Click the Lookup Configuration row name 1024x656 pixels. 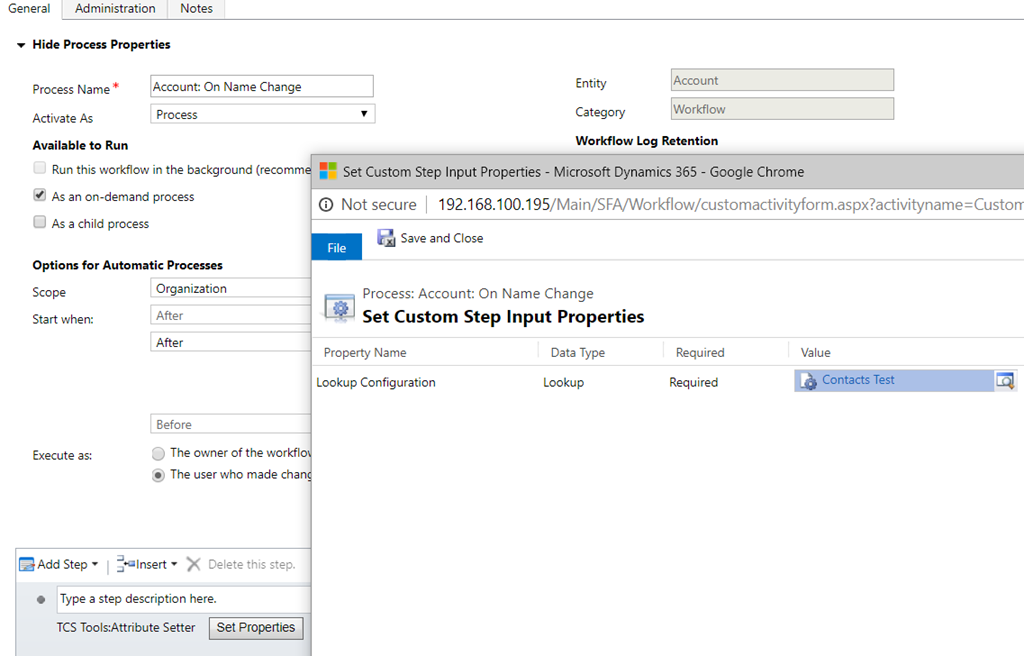pyautogui.click(x=376, y=382)
